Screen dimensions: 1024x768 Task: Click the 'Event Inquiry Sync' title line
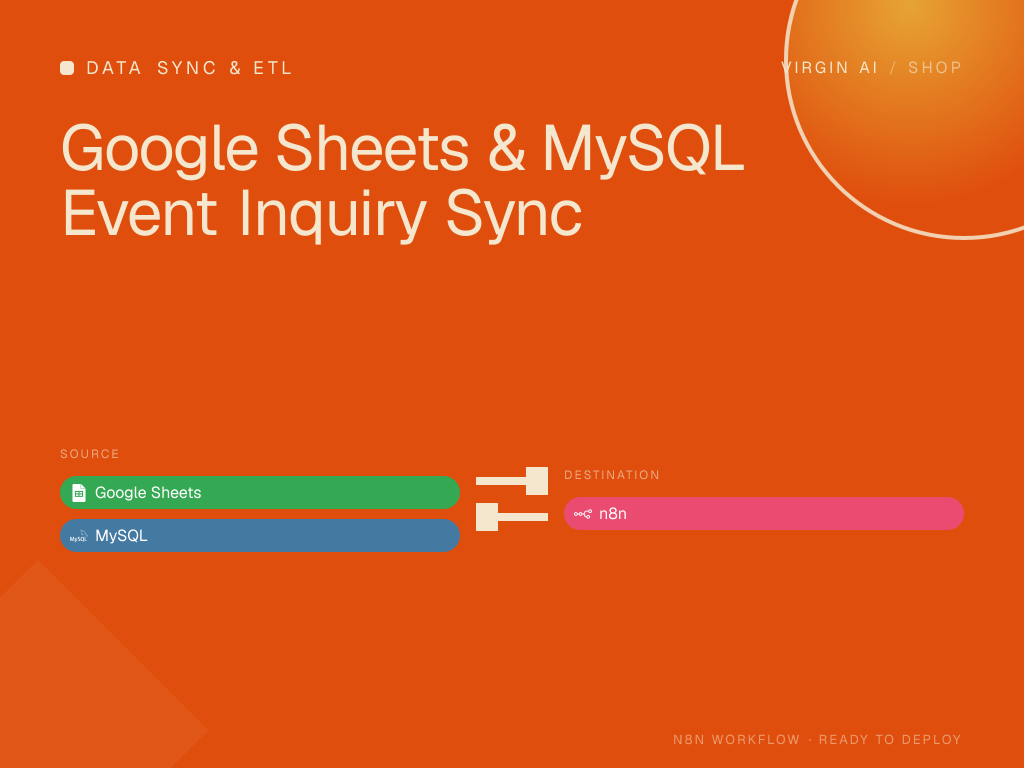pos(322,214)
